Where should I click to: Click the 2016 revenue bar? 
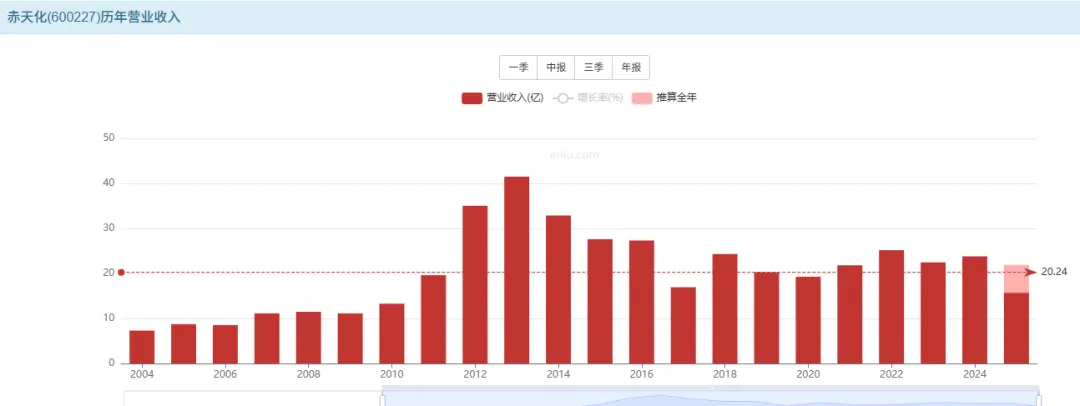point(641,302)
